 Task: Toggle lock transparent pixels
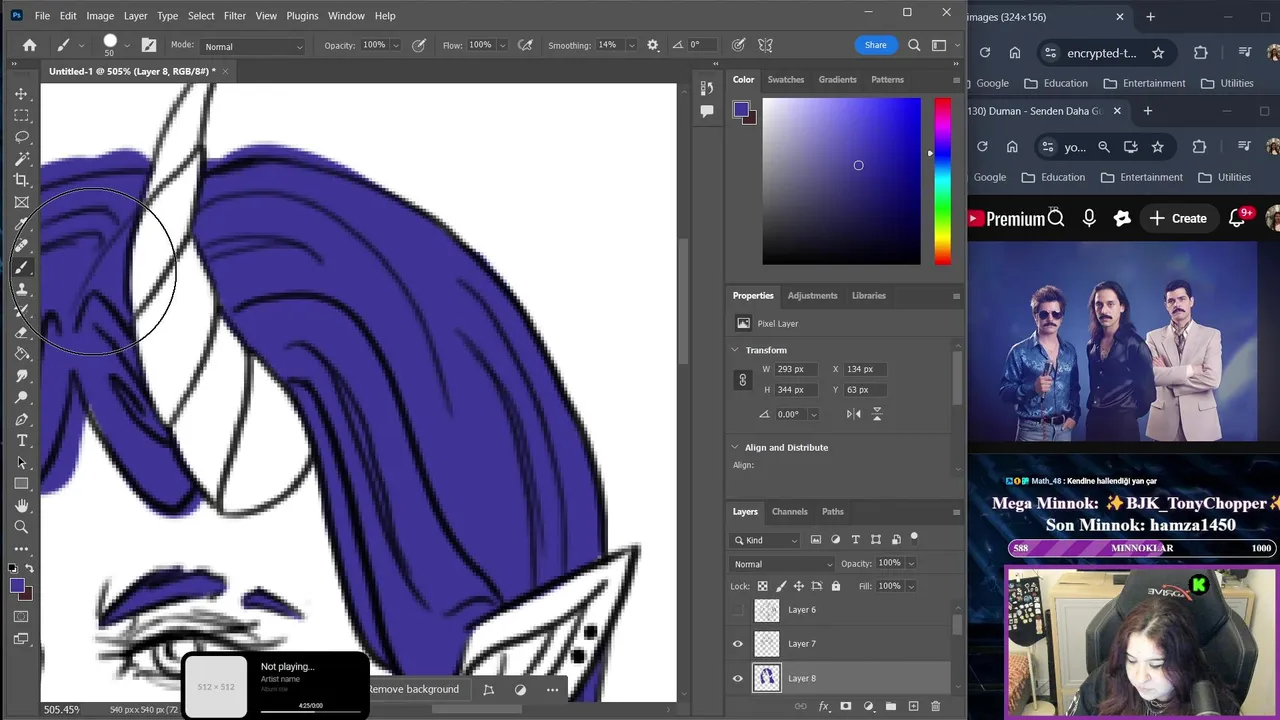coord(762,586)
